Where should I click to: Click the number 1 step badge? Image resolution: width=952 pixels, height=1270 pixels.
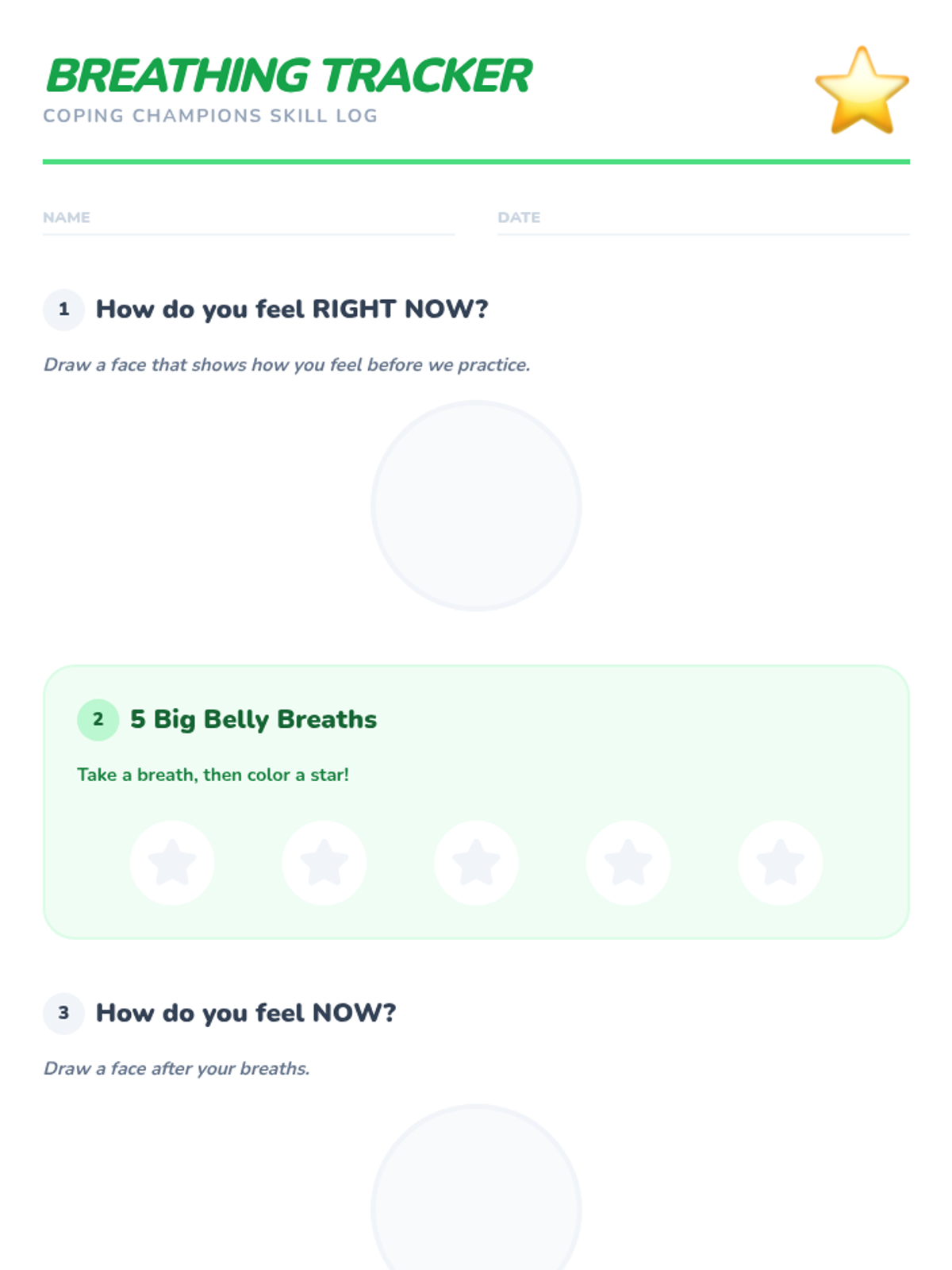(x=63, y=310)
